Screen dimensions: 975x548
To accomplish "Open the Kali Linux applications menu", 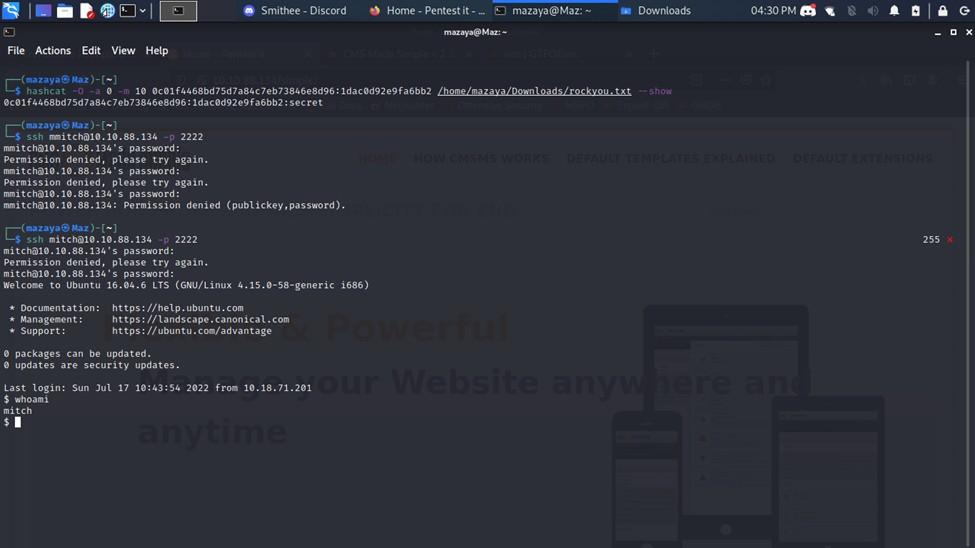I will 11,11.
